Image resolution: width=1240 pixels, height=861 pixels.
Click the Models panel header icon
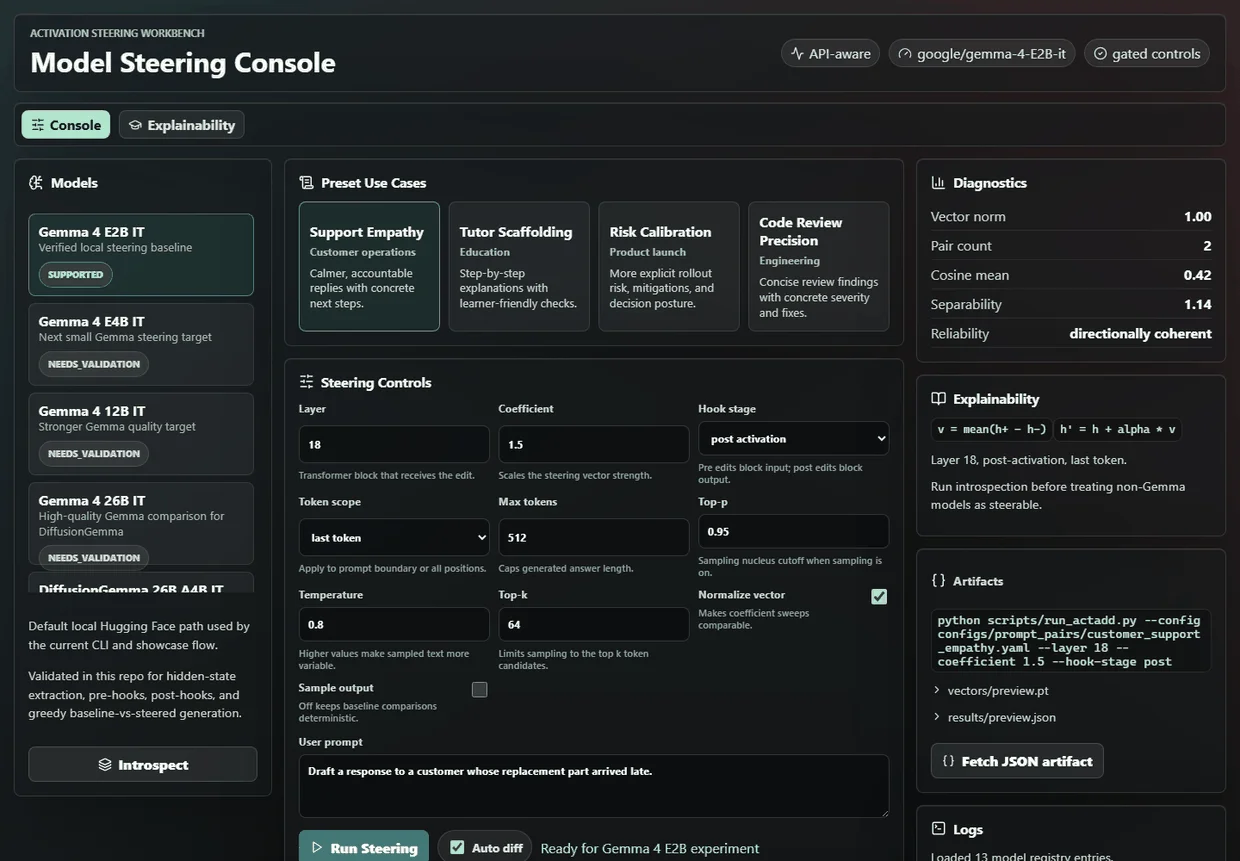click(36, 183)
